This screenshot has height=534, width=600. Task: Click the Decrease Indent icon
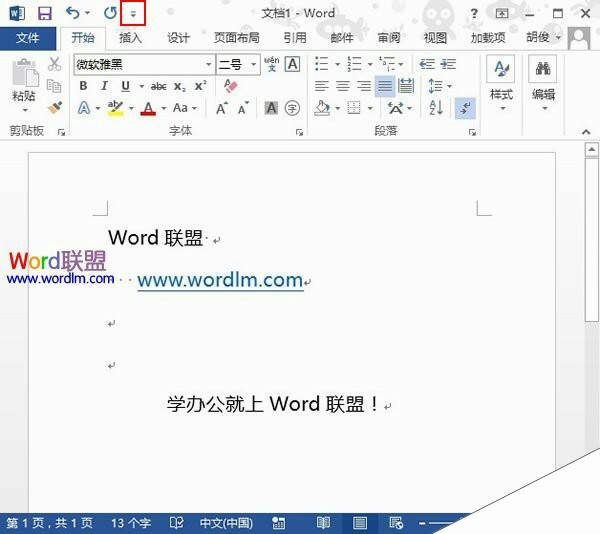pos(427,64)
